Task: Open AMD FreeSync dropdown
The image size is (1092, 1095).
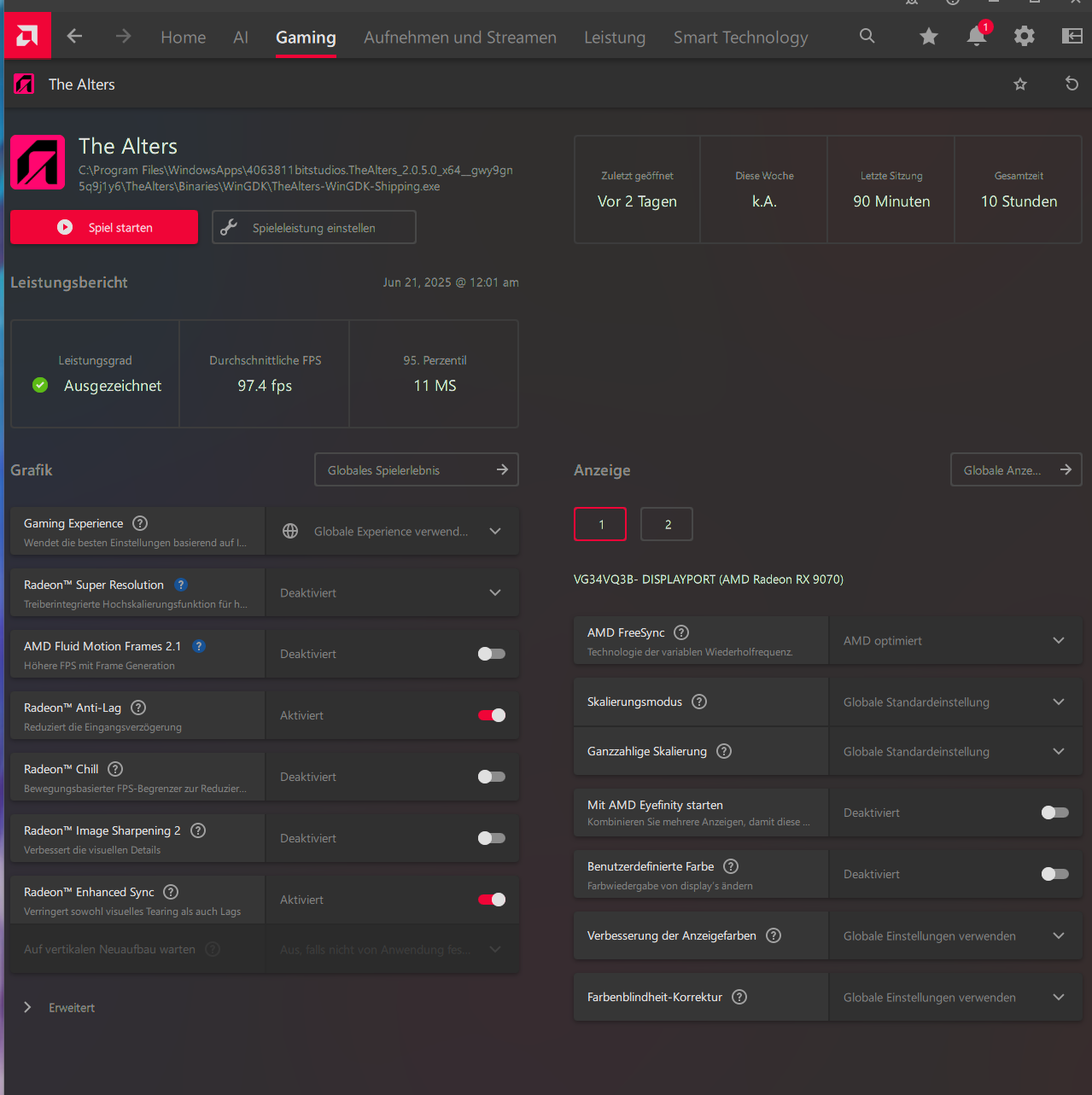Action: (956, 640)
